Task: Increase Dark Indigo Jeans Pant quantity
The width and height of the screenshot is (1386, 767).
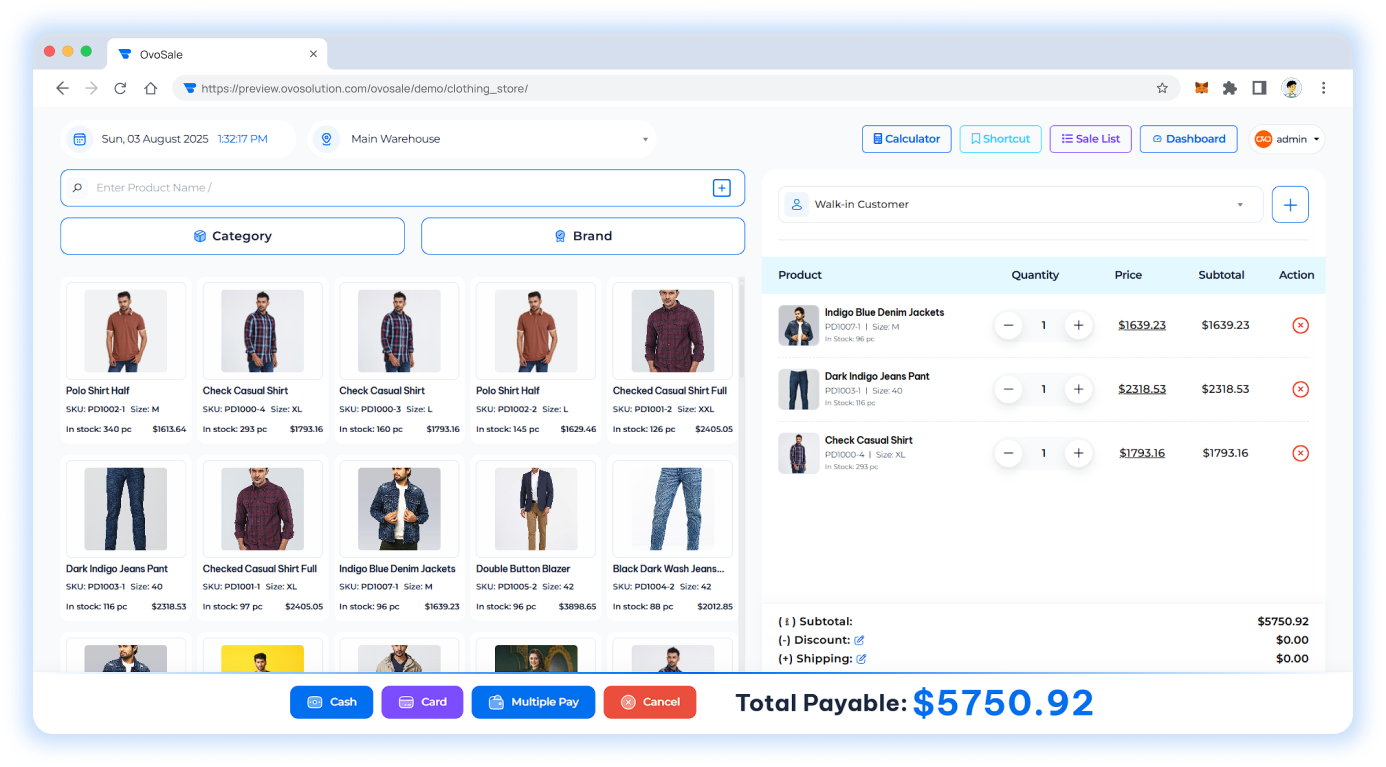Action: (1077, 389)
